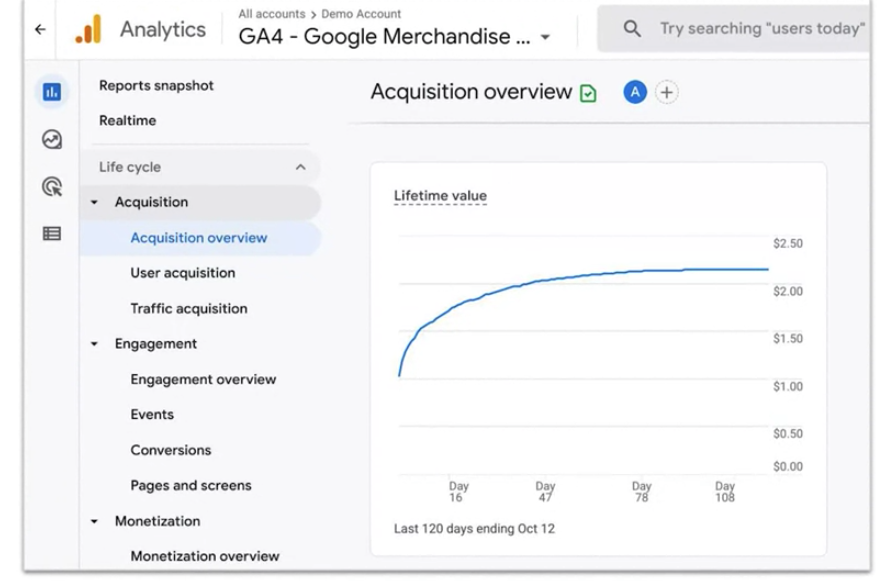Add a comparison with plus icon
This screenshot has width=878, height=581.
tap(666, 92)
